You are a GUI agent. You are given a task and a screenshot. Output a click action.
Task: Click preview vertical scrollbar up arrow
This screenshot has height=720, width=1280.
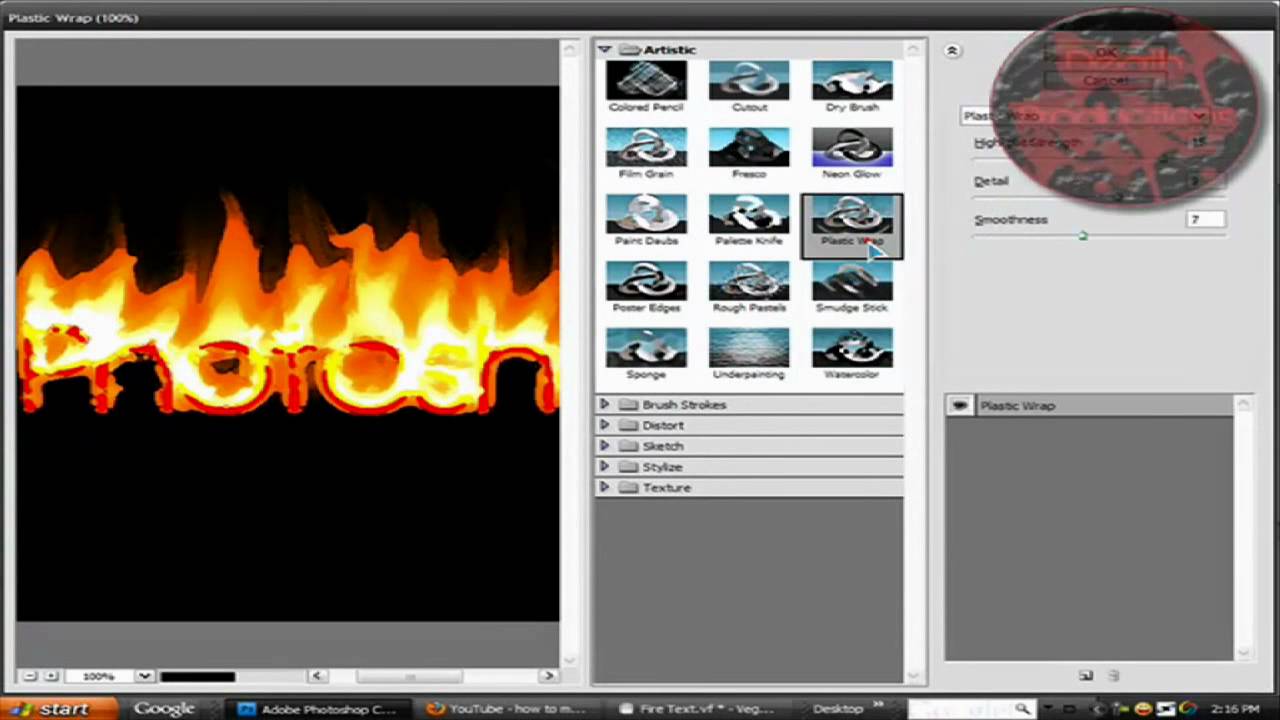[569, 48]
